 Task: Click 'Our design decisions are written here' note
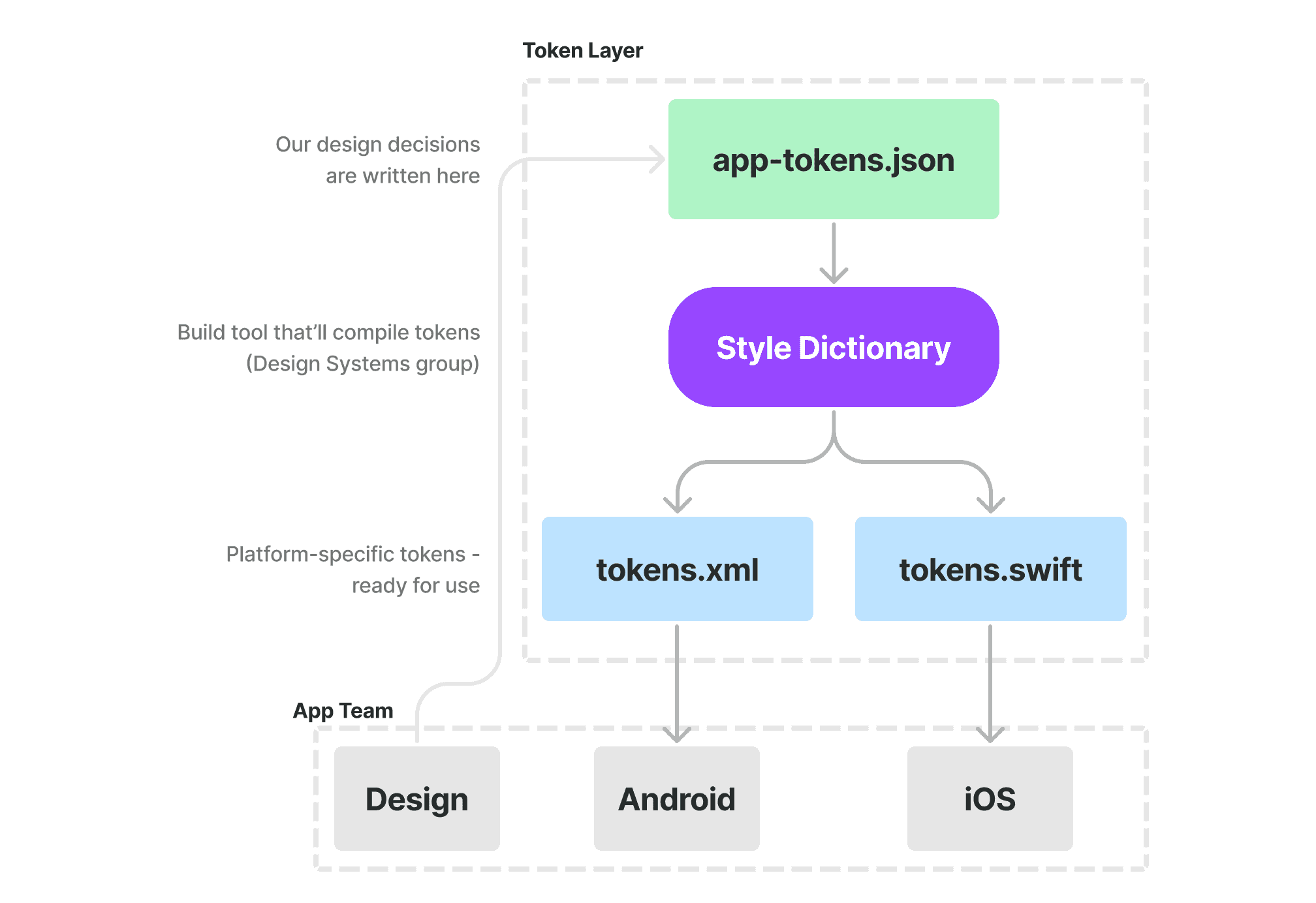click(x=378, y=160)
